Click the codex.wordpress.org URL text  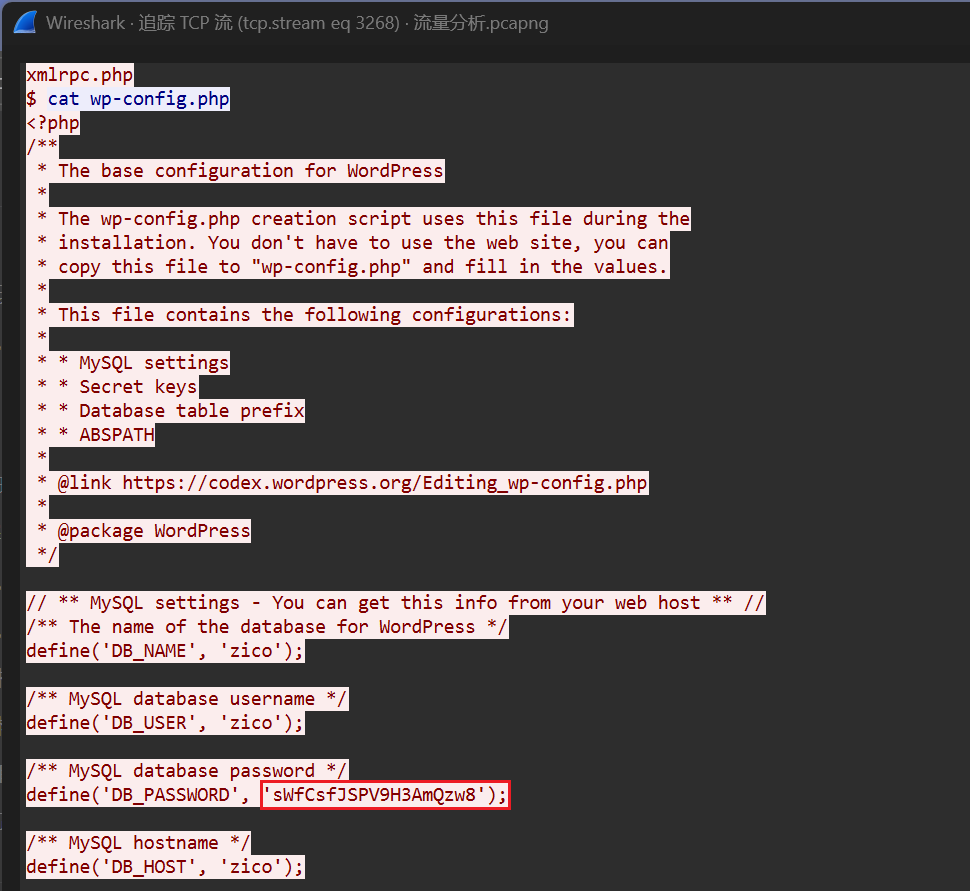(384, 483)
